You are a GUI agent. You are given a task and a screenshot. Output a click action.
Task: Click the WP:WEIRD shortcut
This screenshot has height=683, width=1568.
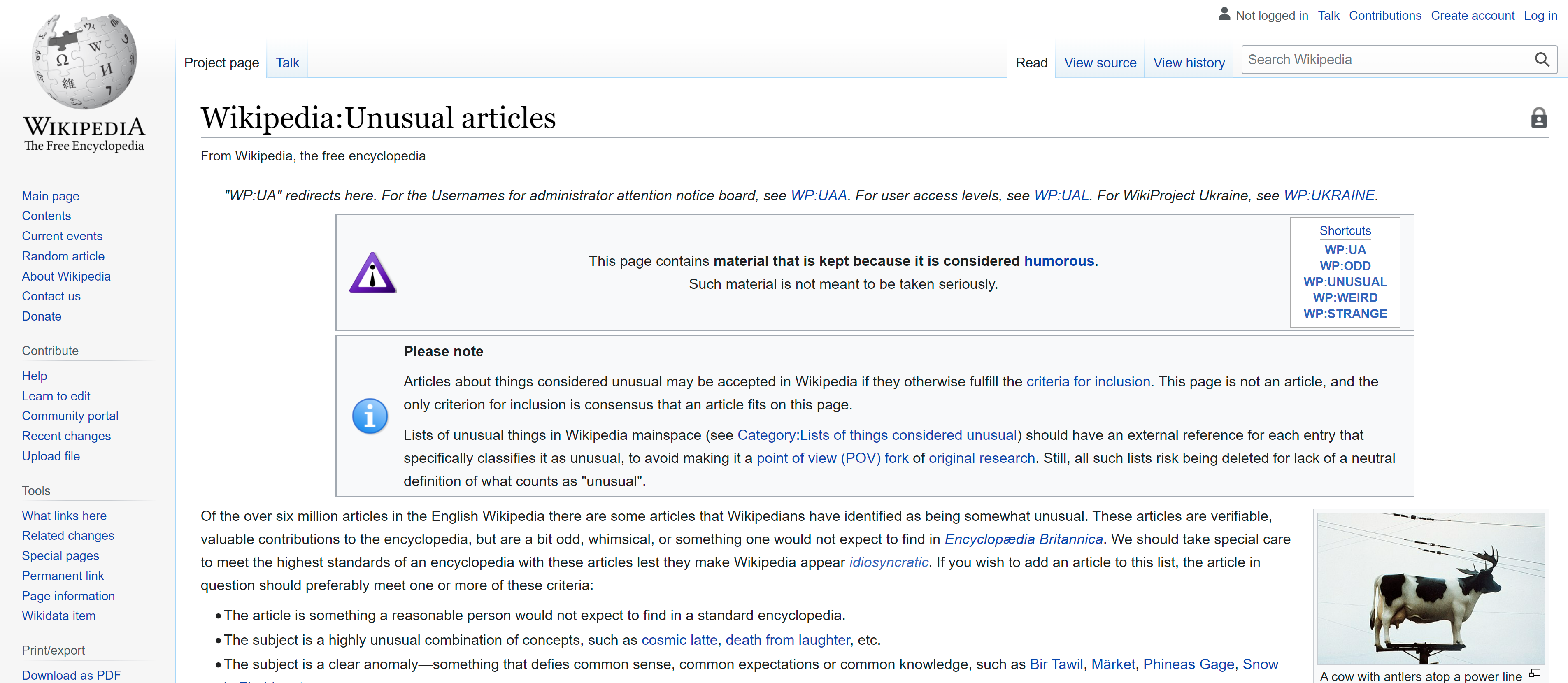coord(1345,297)
